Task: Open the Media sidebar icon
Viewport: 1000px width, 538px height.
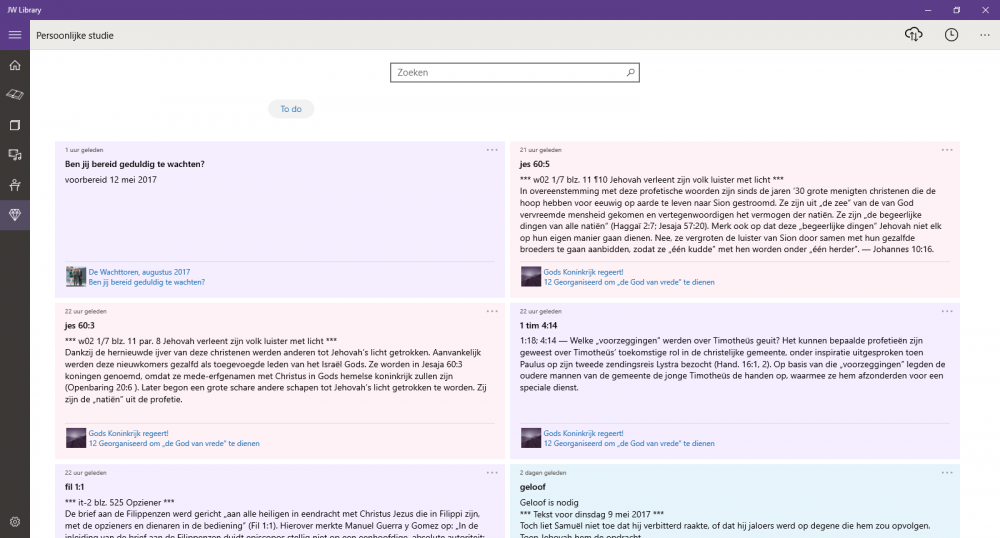Action: click(x=15, y=155)
